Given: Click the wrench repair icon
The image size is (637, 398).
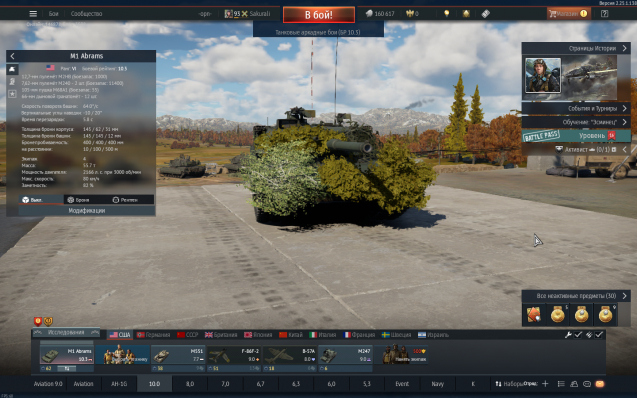Looking at the screenshot, I should click(x=568, y=335).
